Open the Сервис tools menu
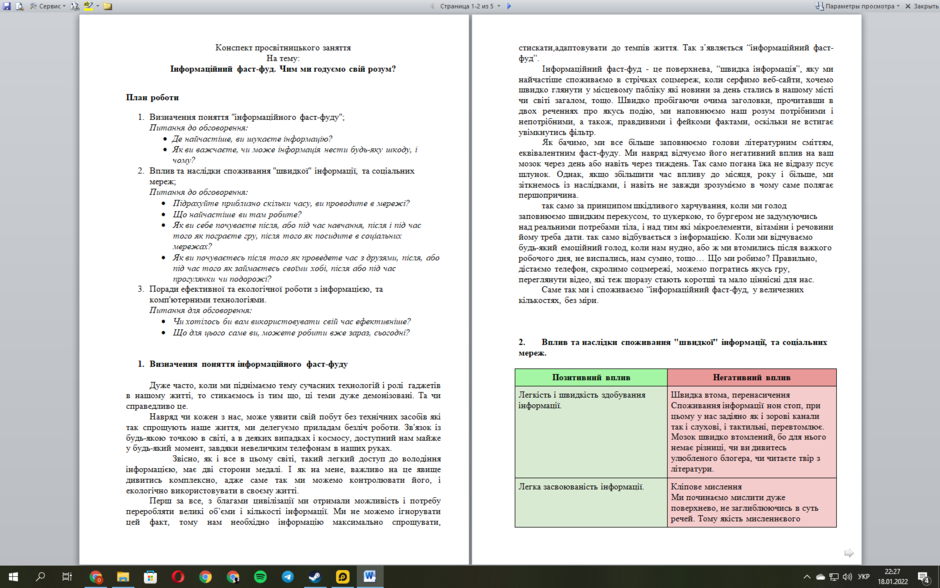The width and height of the screenshot is (940, 588). (48, 6)
